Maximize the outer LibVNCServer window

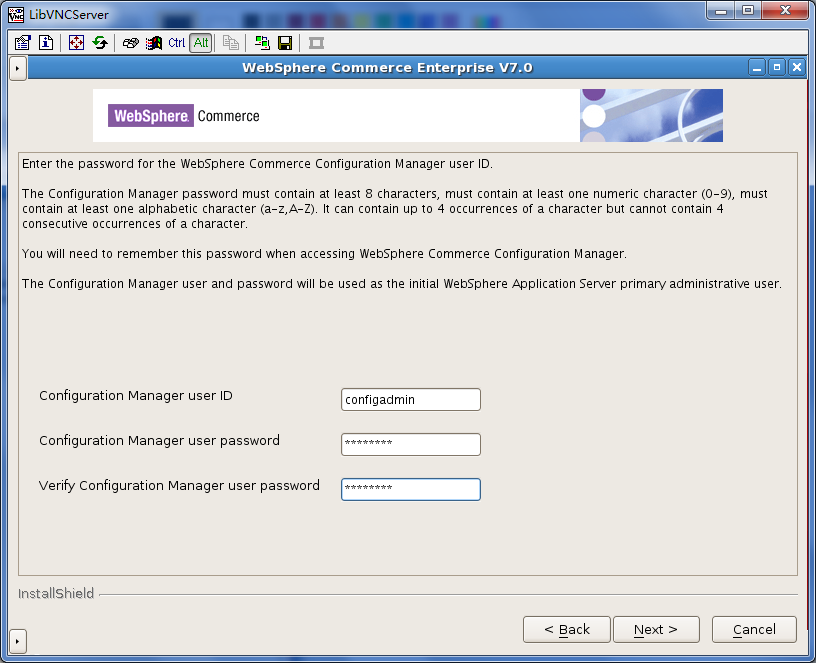point(748,11)
